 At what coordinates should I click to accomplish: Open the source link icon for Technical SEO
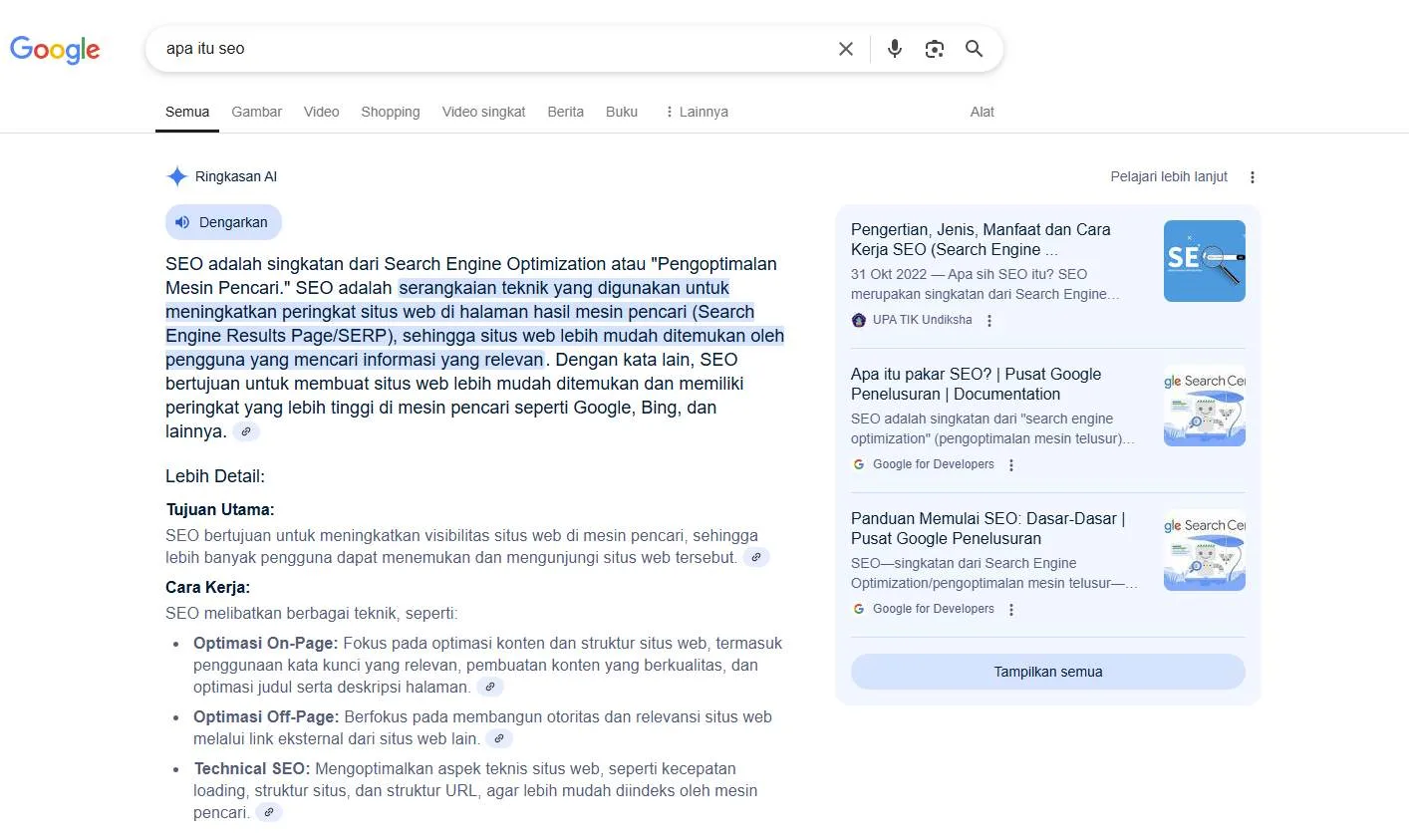click(269, 812)
